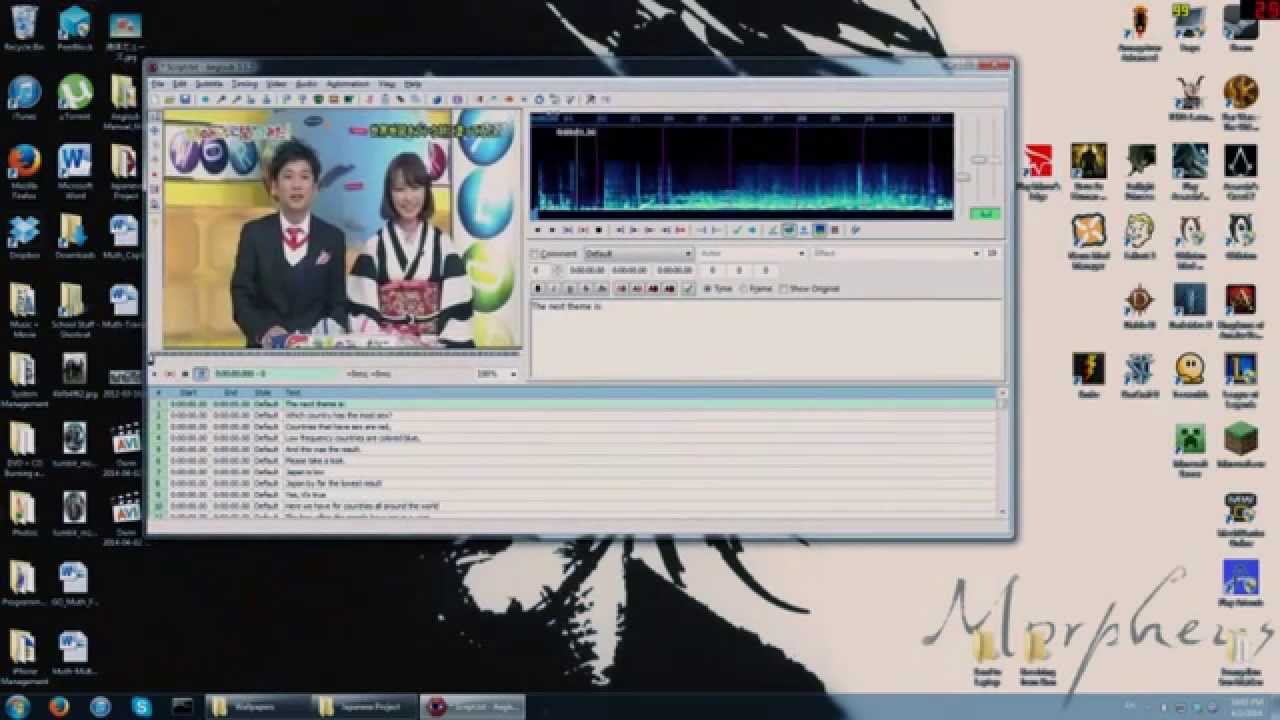Select the rotate on Z axis video tool
Screen dimensions: 1280x720
tap(155, 145)
